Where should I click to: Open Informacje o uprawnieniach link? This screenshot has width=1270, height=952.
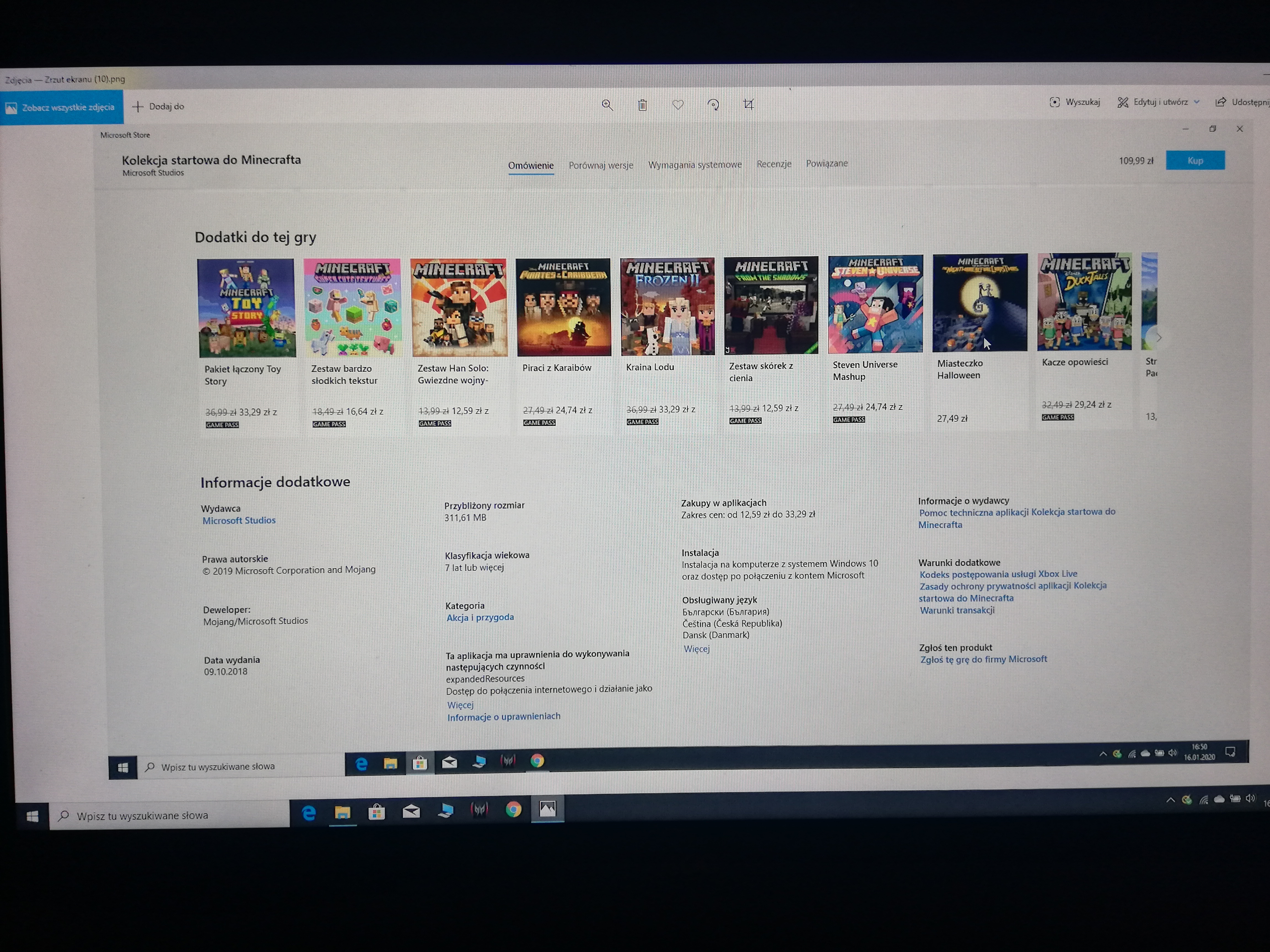(504, 717)
